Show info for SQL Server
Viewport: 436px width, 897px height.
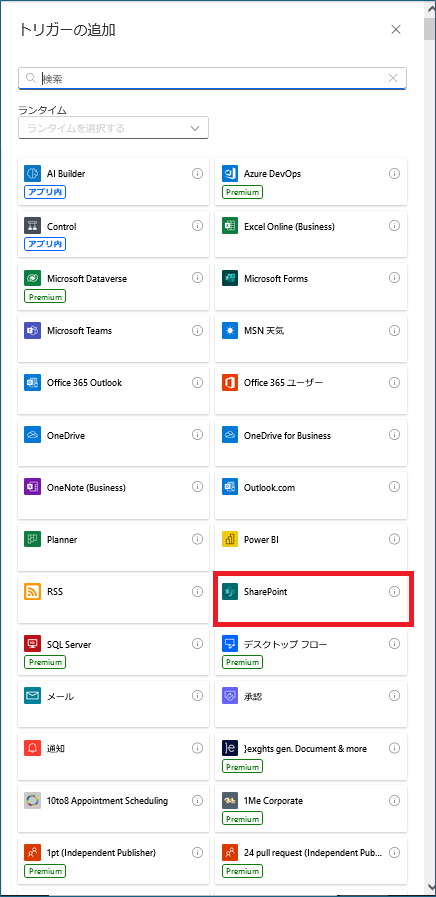[197, 644]
